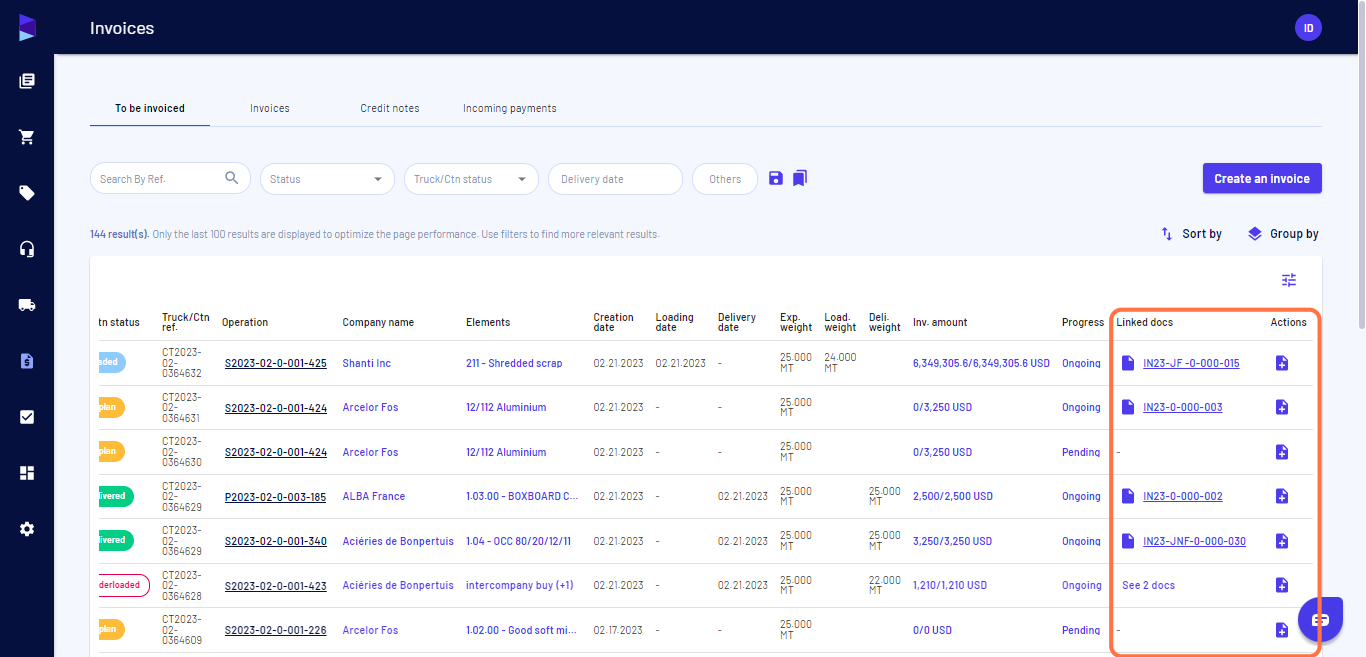Click the Delivery date filter field
This screenshot has height=657, width=1366.
tap(615, 179)
